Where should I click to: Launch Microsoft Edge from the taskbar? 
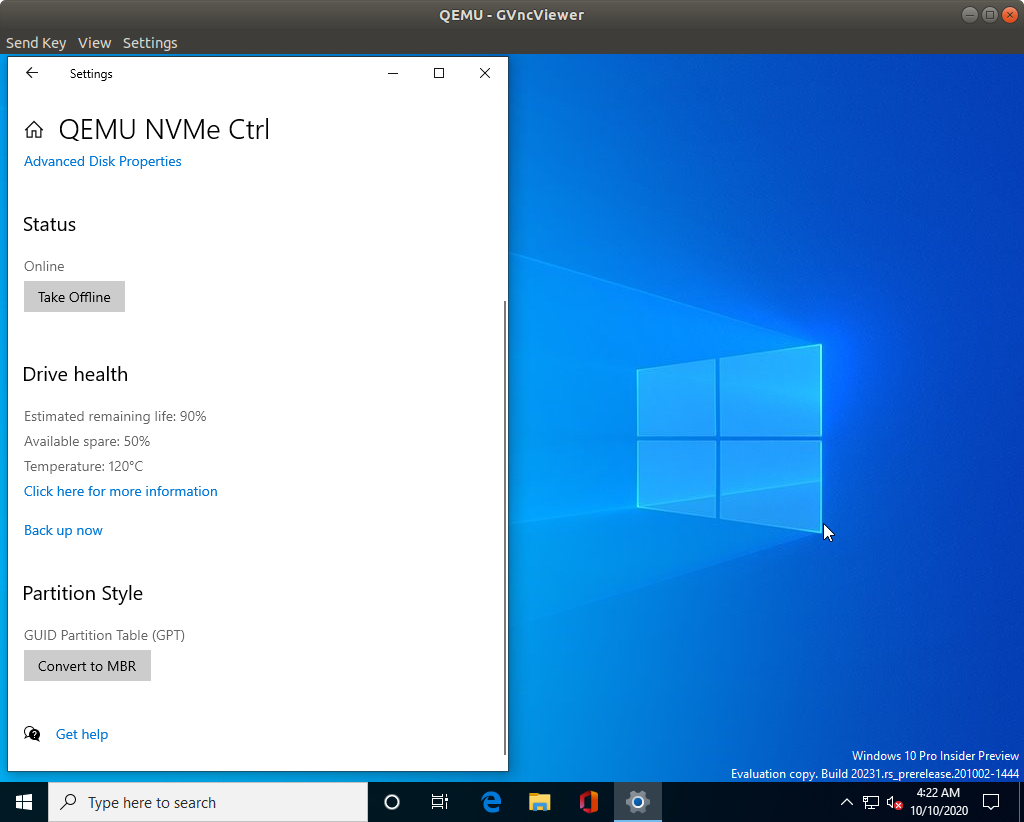[x=489, y=802]
